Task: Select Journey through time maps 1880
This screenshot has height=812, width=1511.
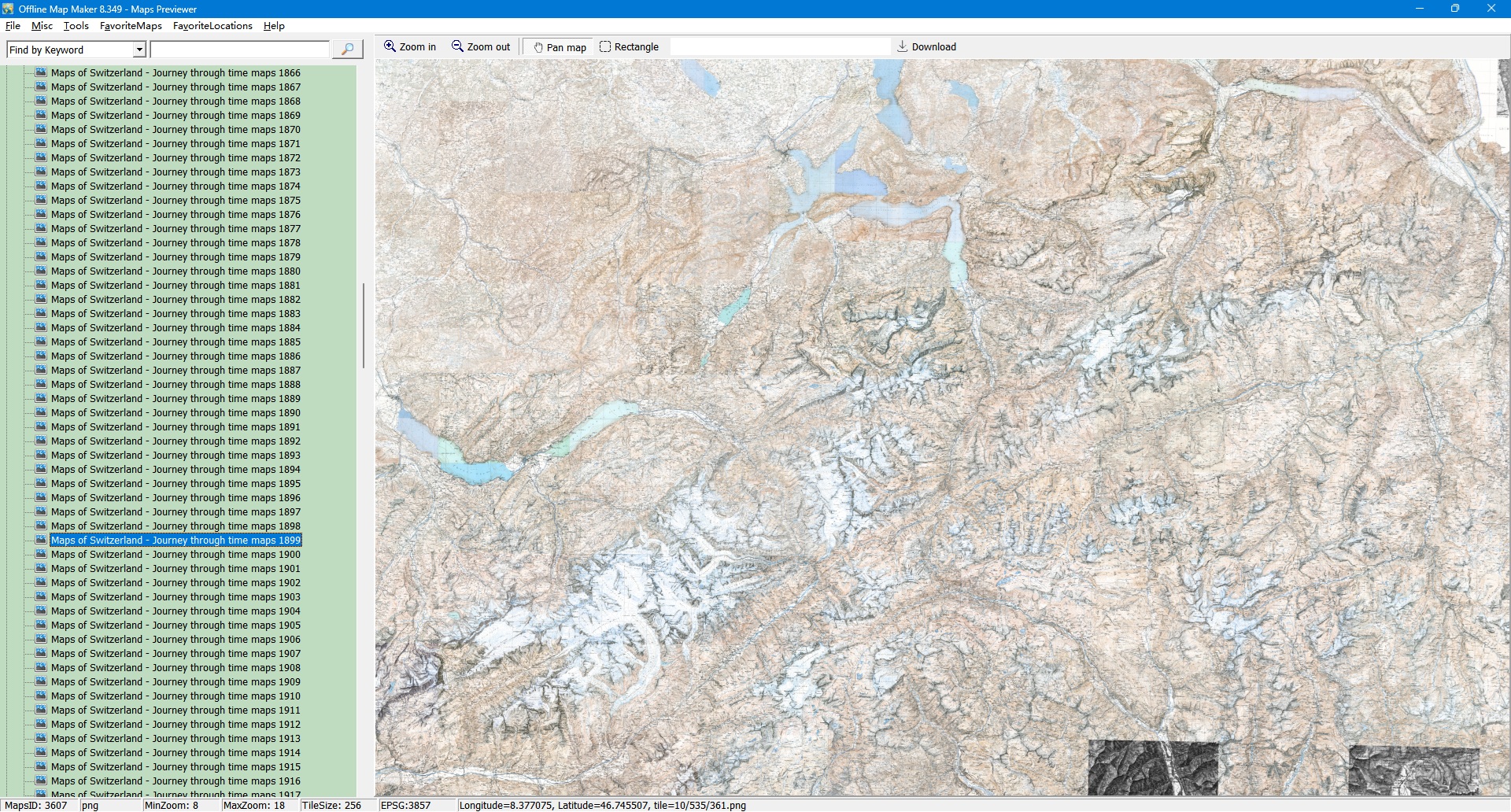Action: point(175,271)
